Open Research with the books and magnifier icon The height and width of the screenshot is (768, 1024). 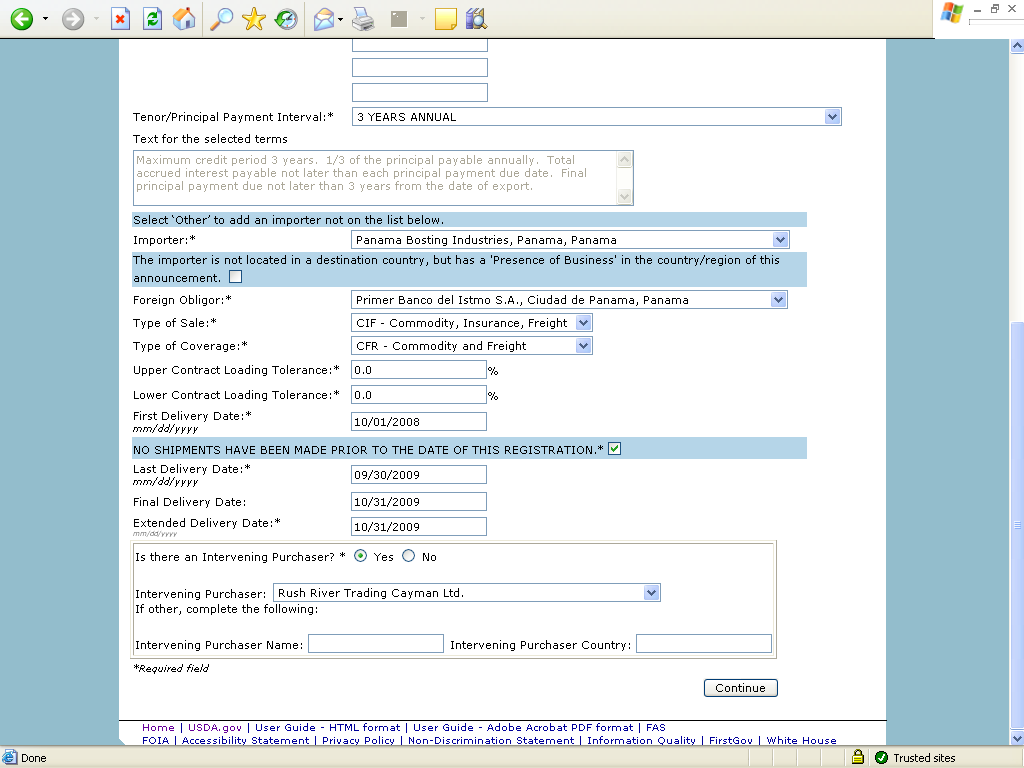pos(477,19)
